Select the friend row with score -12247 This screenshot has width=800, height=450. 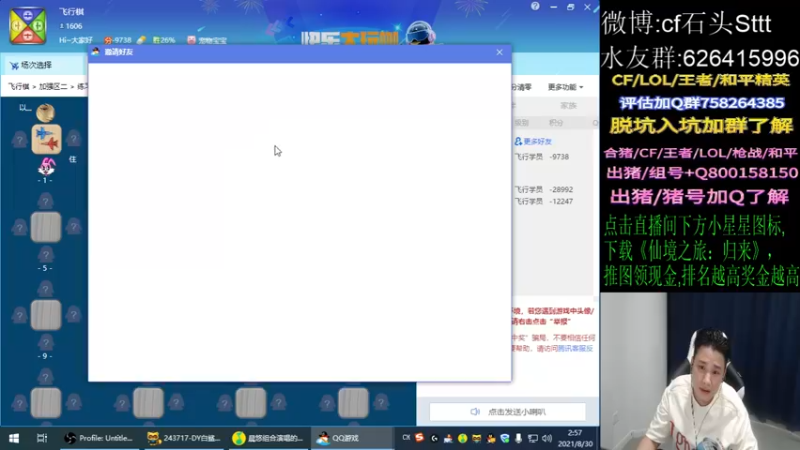tap(554, 202)
